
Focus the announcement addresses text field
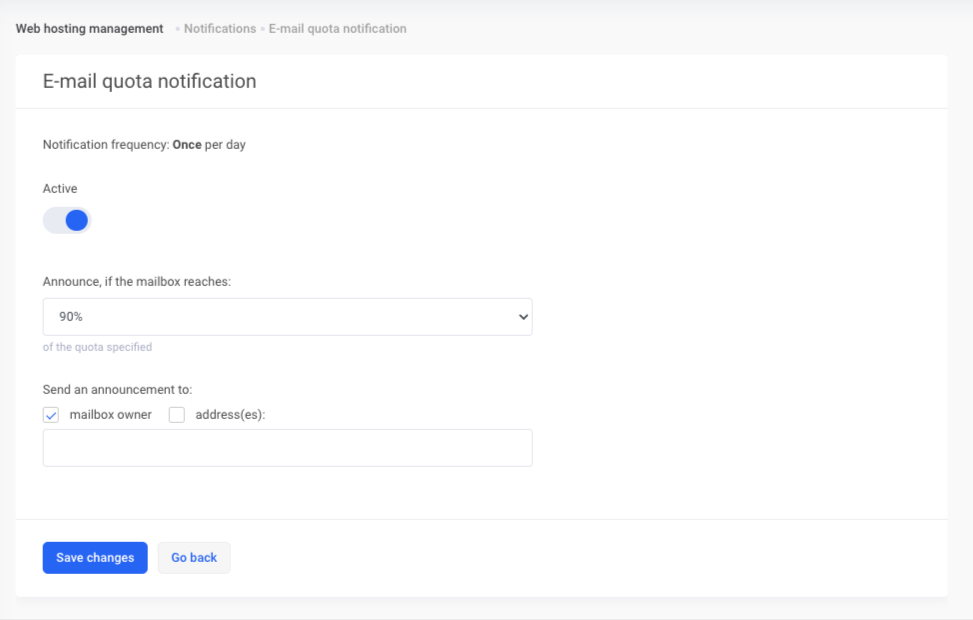click(x=287, y=448)
